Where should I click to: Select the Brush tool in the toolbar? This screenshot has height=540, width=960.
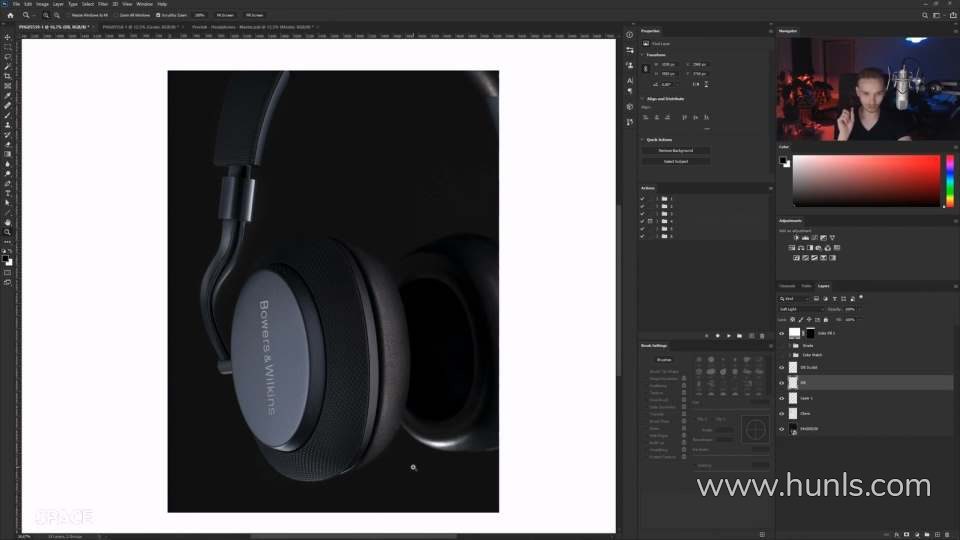[x=7, y=115]
